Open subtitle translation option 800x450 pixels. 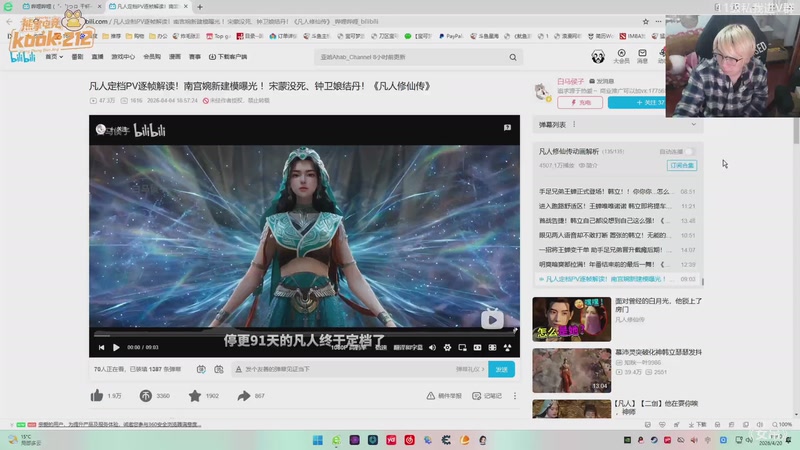tap(408, 347)
